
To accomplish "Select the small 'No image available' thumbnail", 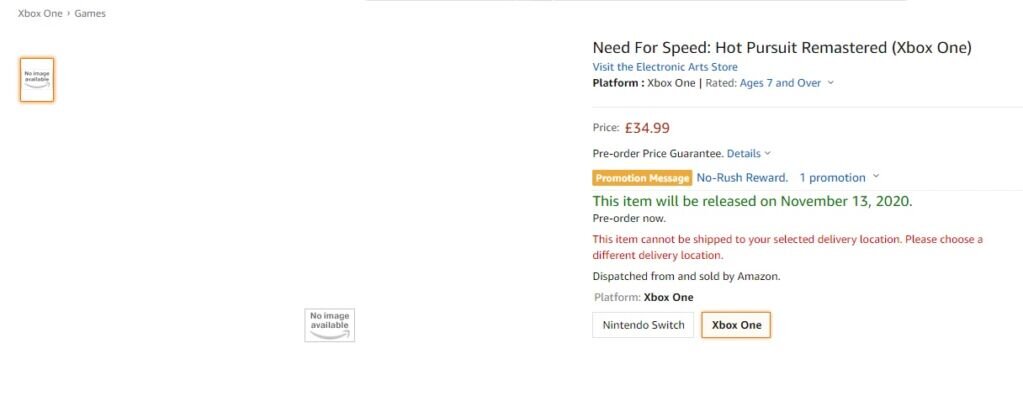I will tap(37, 80).
